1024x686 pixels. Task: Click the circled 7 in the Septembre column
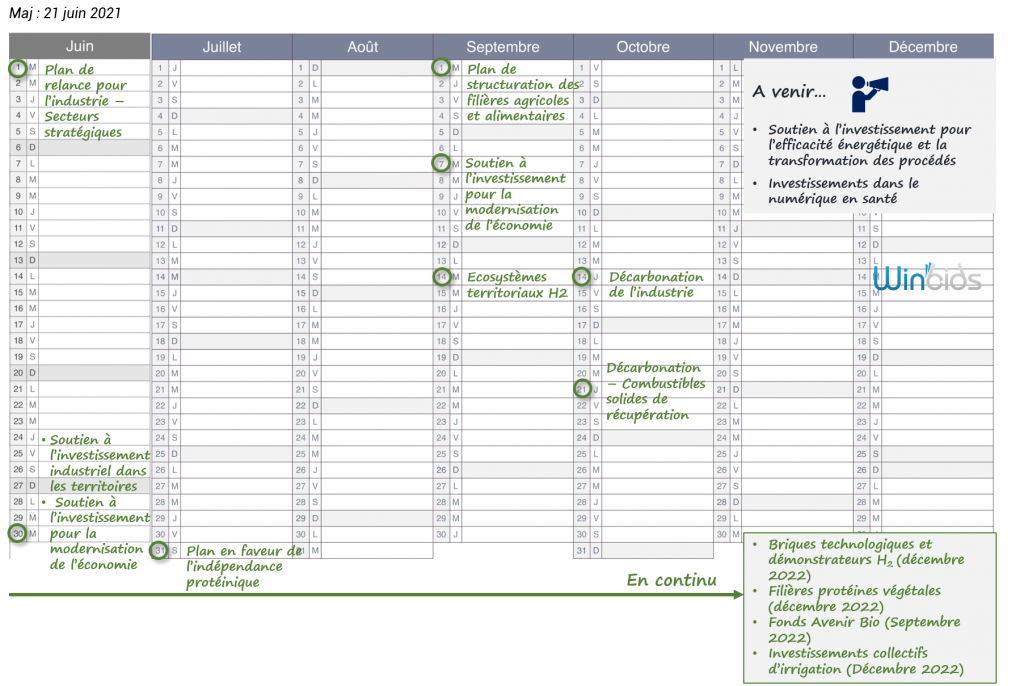(441, 163)
